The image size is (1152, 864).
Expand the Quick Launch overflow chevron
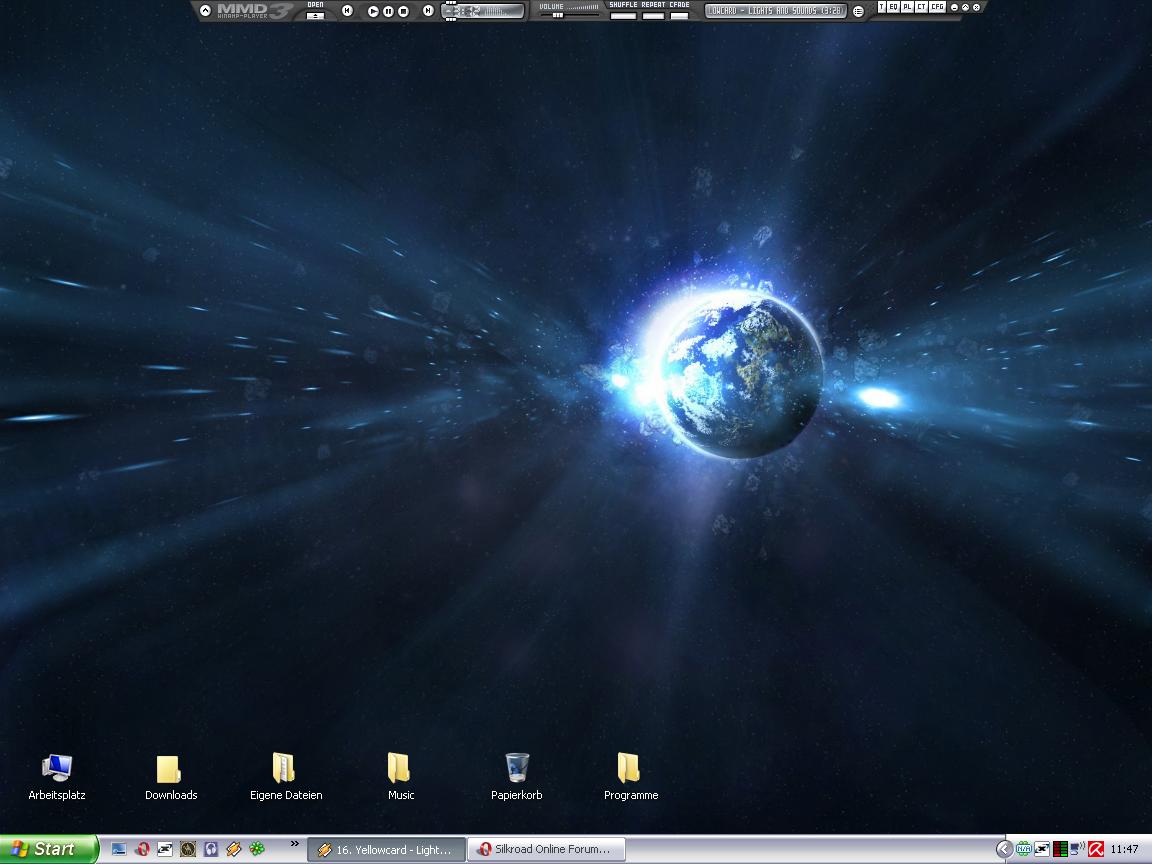click(x=294, y=844)
